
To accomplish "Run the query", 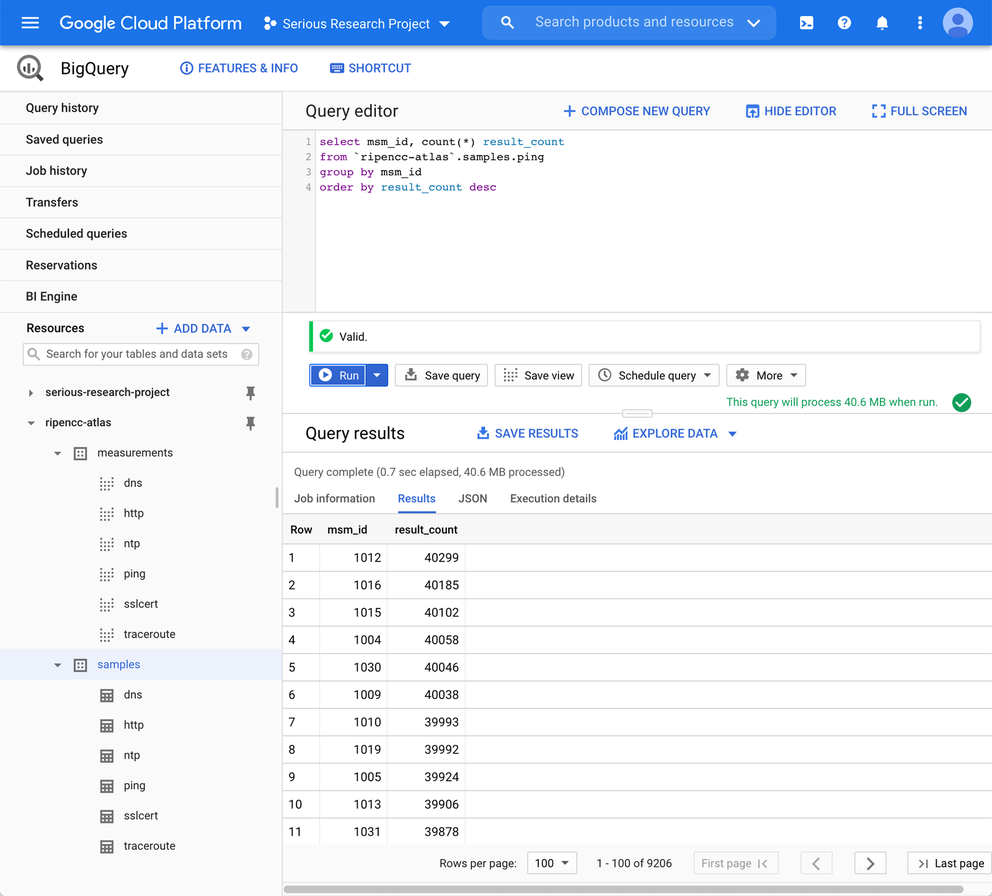I will tap(338, 375).
